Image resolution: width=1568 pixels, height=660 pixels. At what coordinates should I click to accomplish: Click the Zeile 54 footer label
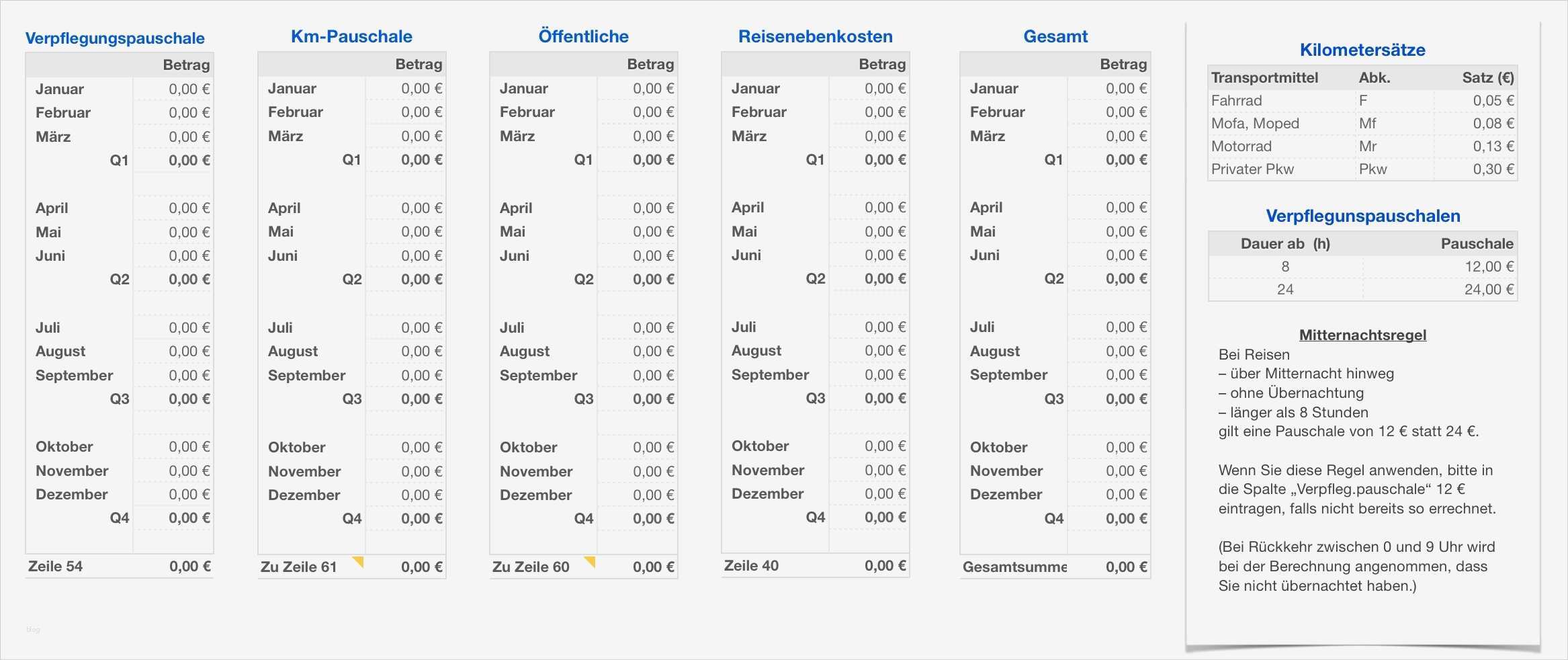(x=56, y=567)
